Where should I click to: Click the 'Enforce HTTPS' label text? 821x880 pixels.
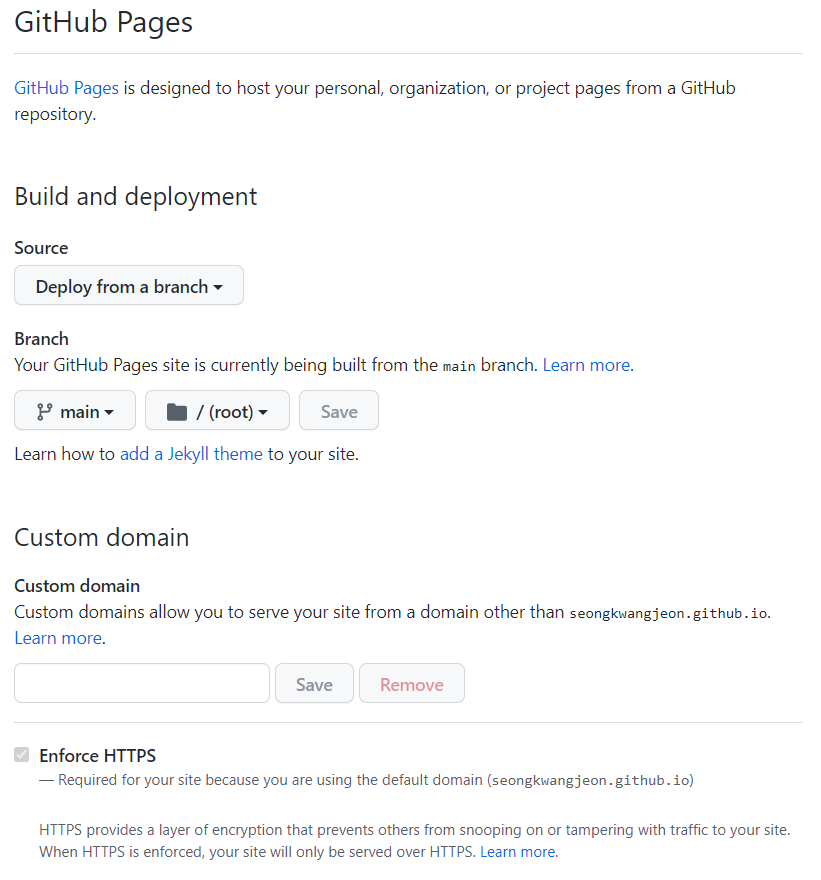(x=98, y=755)
